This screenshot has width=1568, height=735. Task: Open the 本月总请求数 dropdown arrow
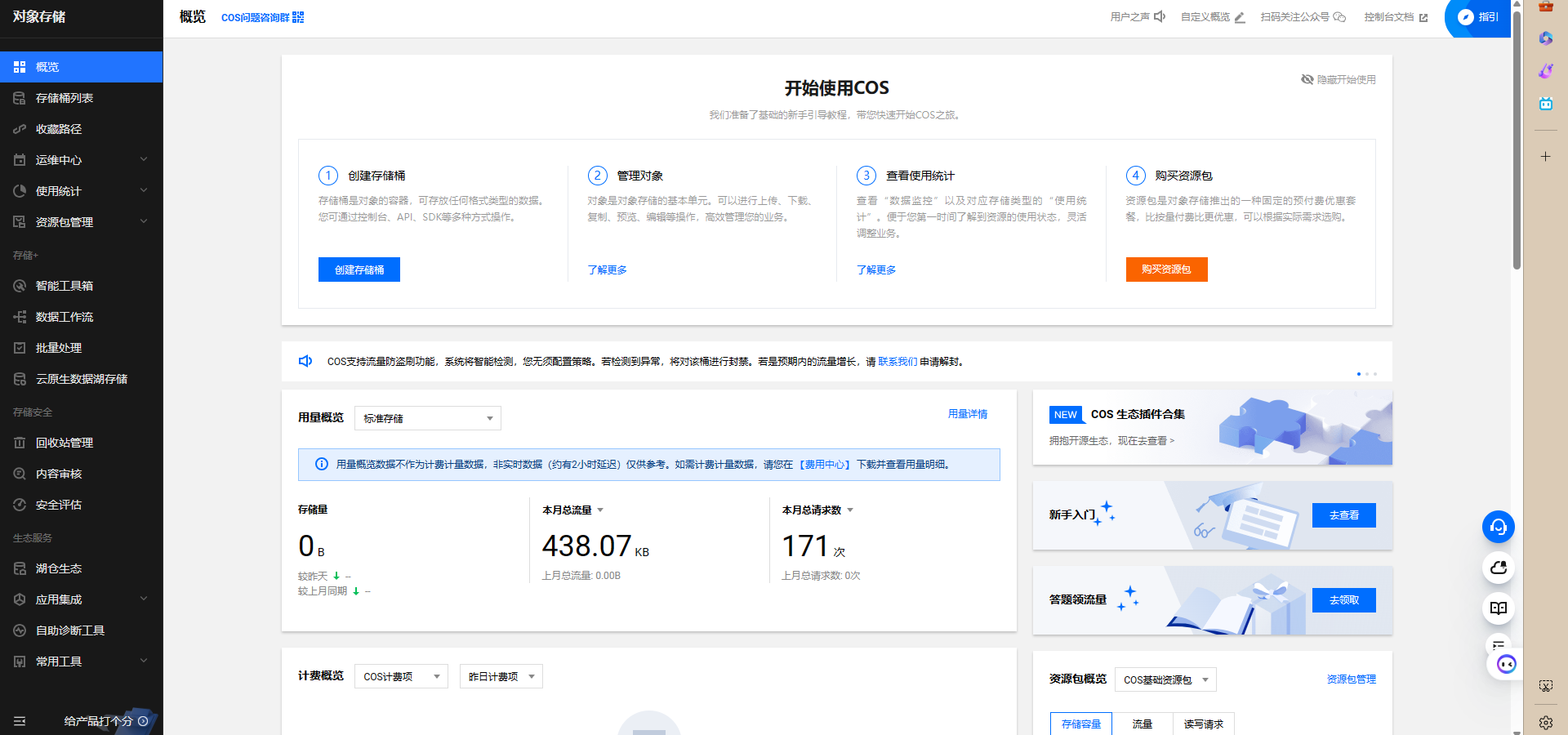pos(850,510)
